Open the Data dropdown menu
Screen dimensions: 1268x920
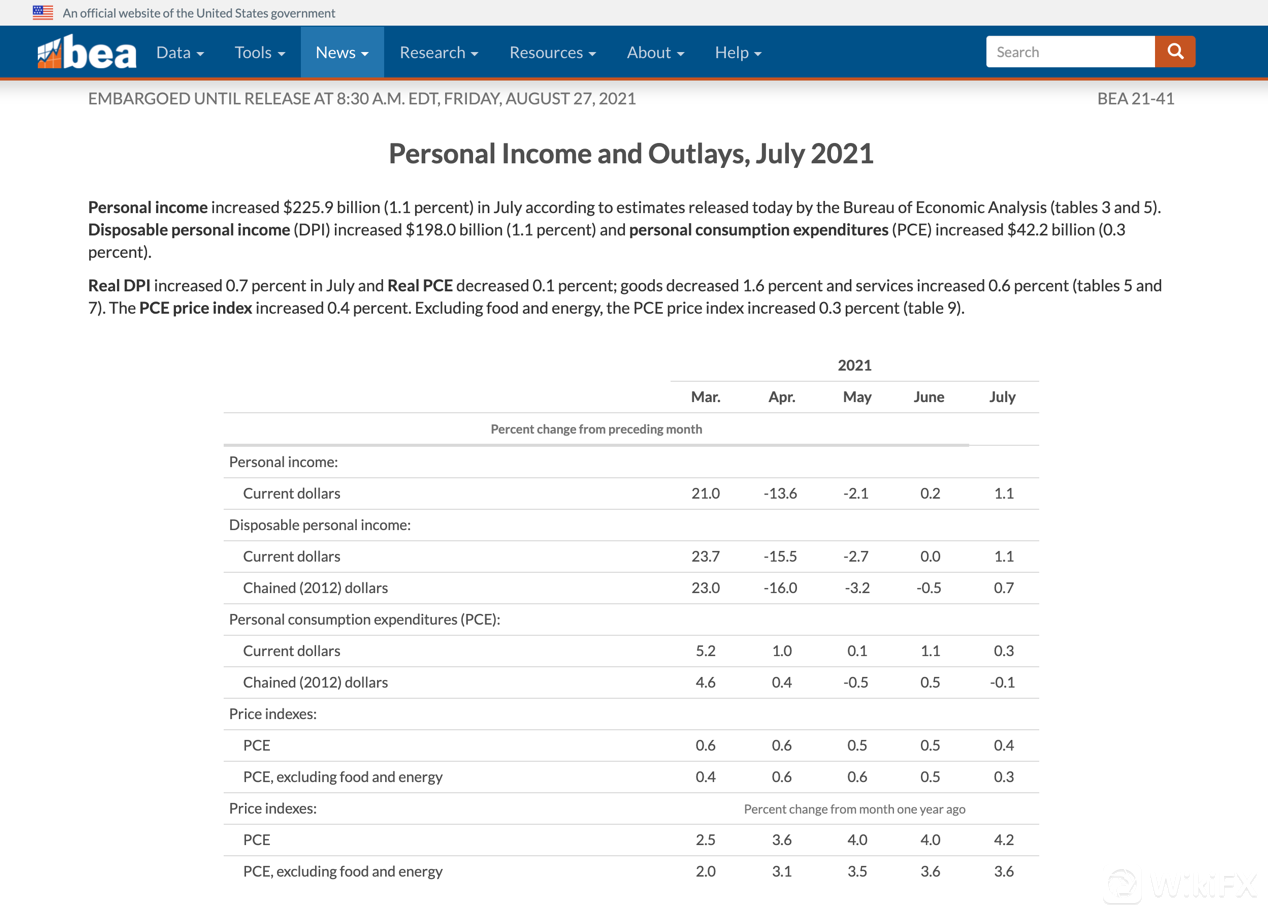click(180, 53)
